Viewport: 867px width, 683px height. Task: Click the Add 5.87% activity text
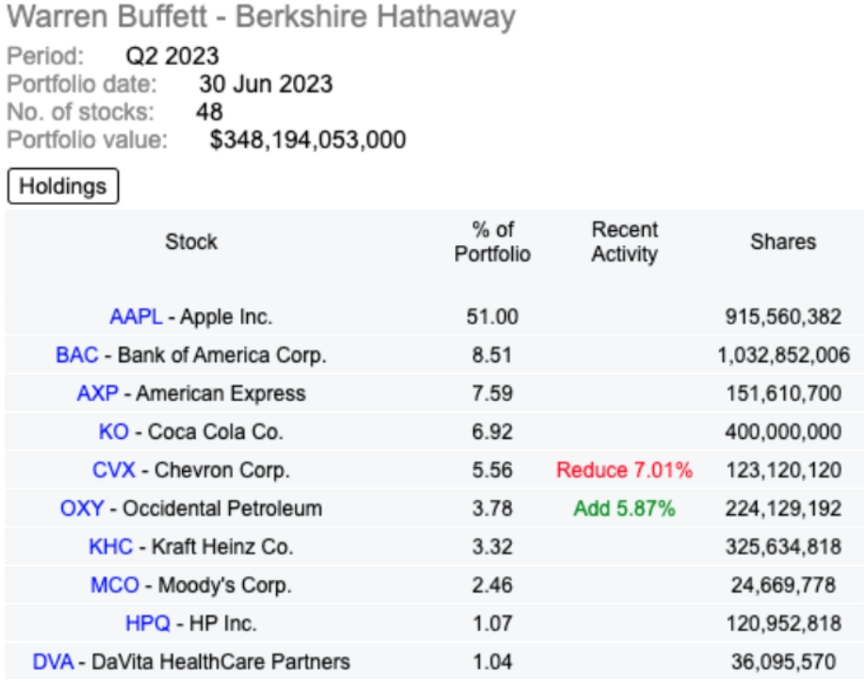pyautogui.click(x=624, y=508)
